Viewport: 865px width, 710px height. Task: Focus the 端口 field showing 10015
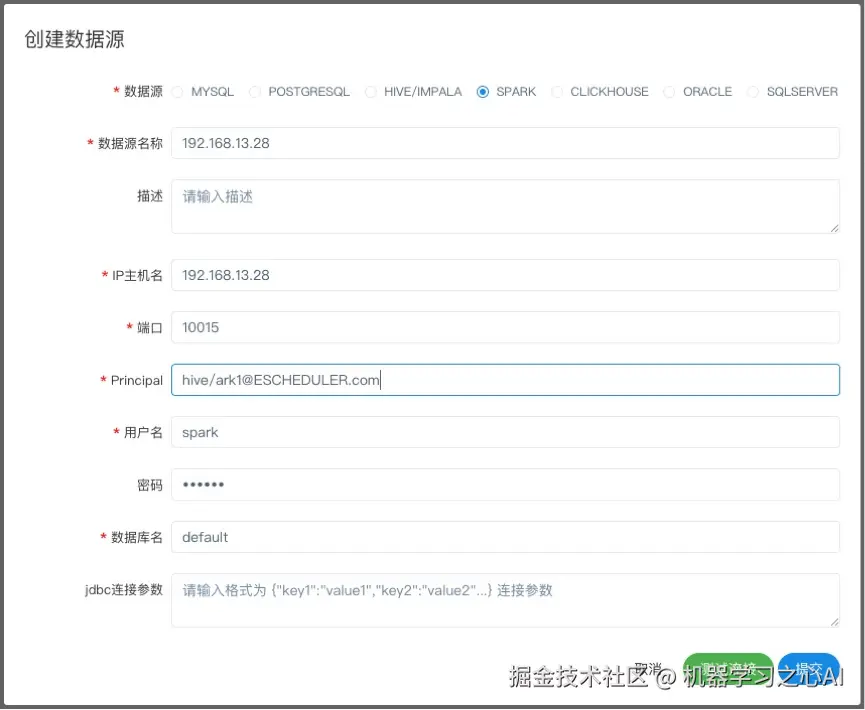[x=505, y=328]
